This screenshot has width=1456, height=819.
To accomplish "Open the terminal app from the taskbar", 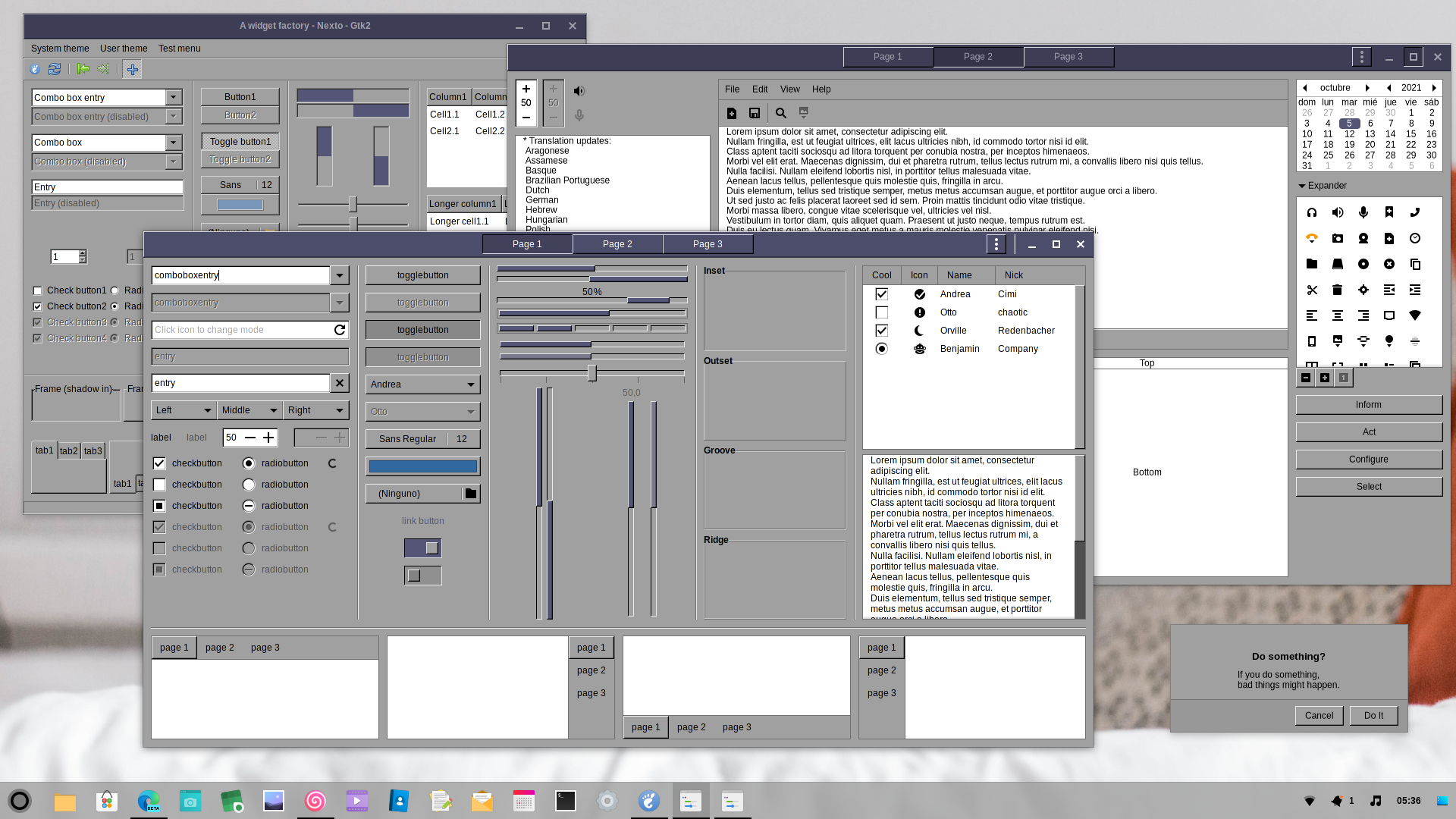I will [x=566, y=801].
